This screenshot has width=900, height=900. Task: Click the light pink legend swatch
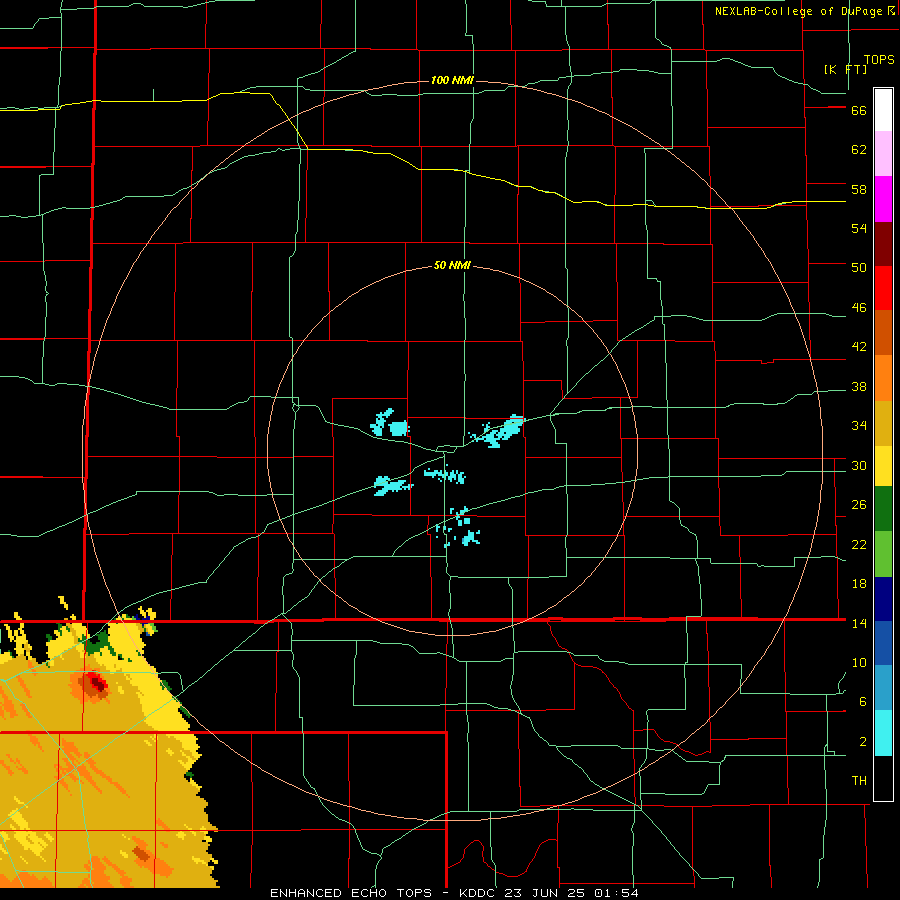pos(883,153)
